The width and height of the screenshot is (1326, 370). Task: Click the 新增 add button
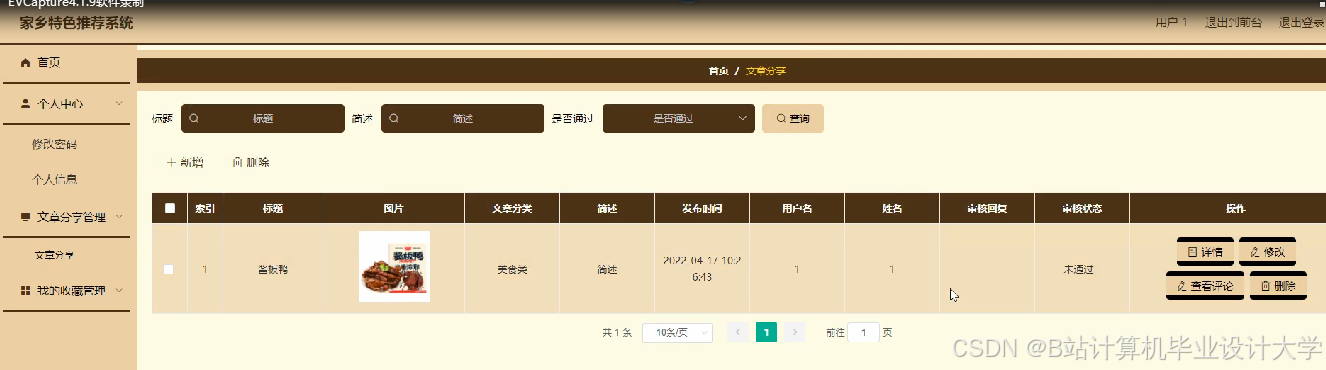pyautogui.click(x=185, y=162)
